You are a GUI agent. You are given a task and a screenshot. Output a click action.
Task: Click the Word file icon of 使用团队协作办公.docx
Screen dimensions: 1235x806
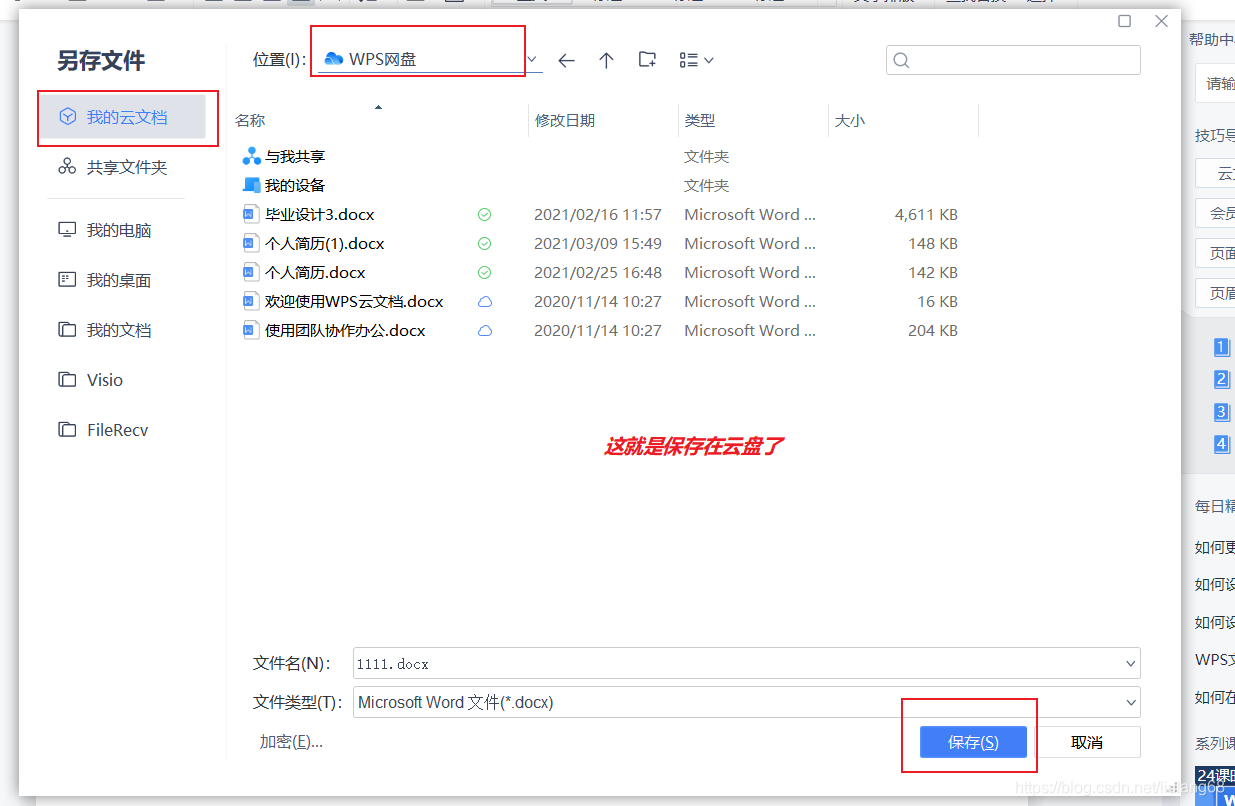click(251, 330)
